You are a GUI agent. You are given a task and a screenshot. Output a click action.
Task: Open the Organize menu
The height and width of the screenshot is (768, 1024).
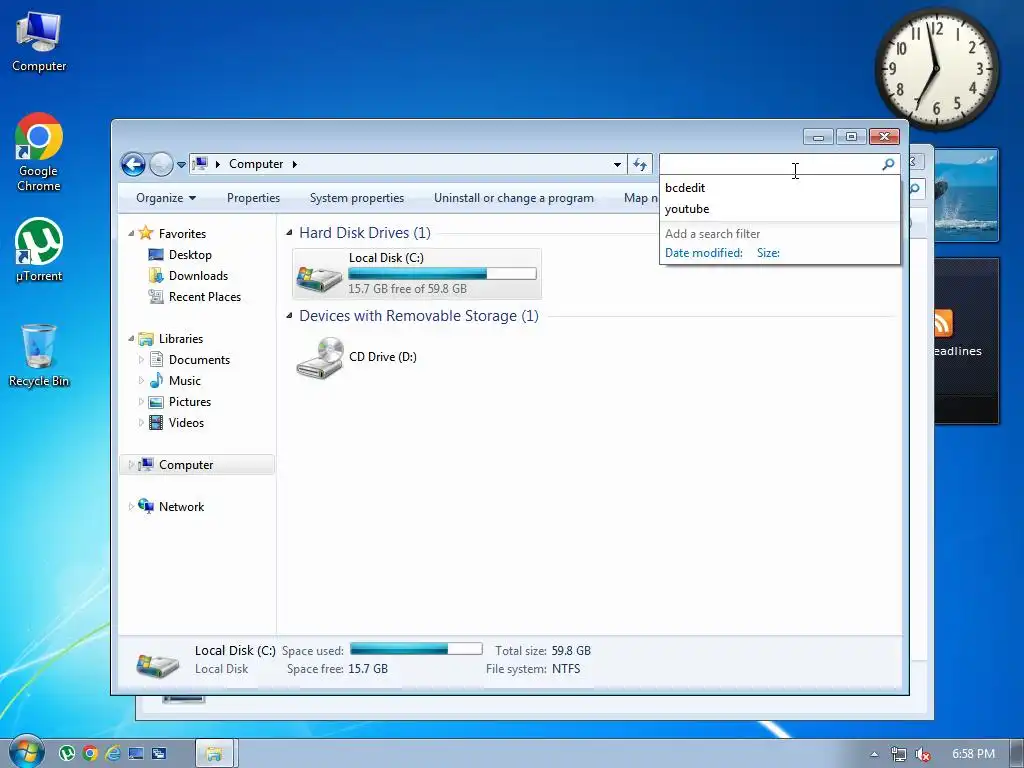(166, 198)
